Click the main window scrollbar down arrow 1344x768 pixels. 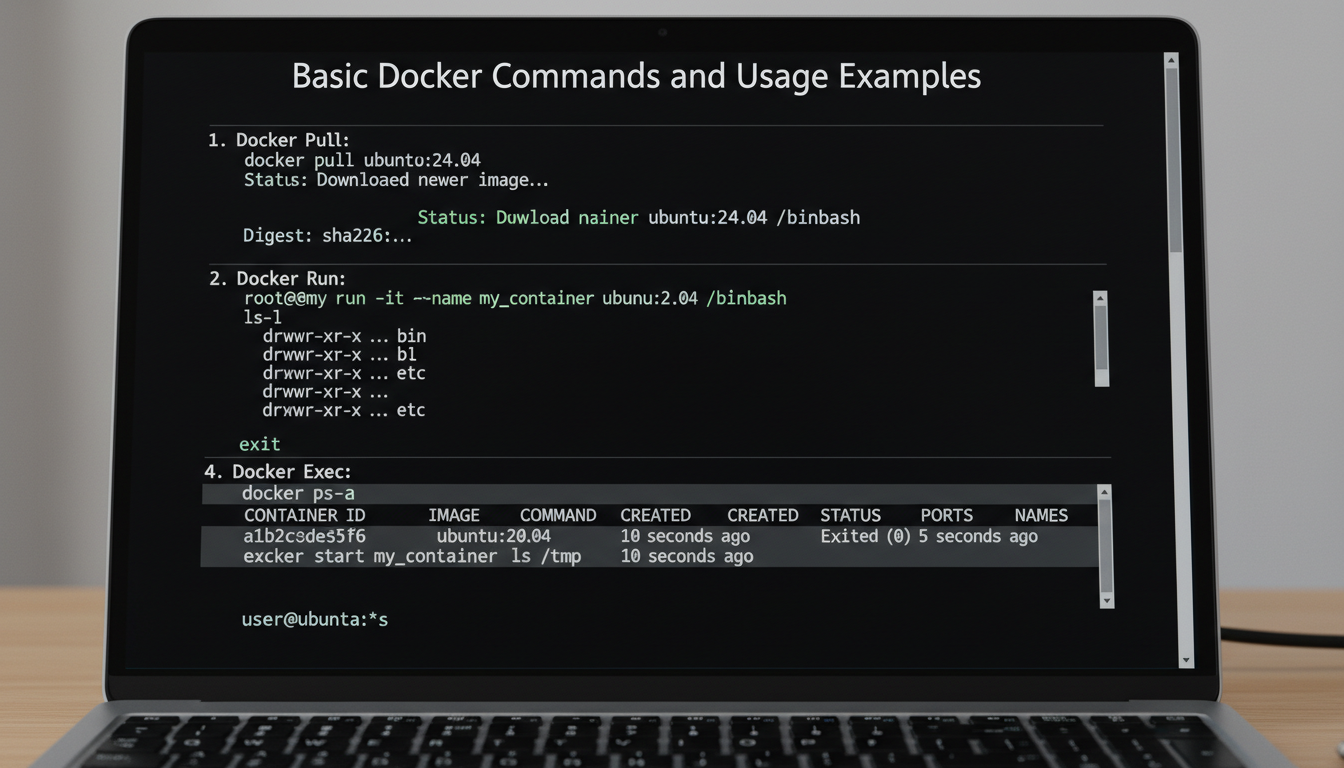[1186, 661]
